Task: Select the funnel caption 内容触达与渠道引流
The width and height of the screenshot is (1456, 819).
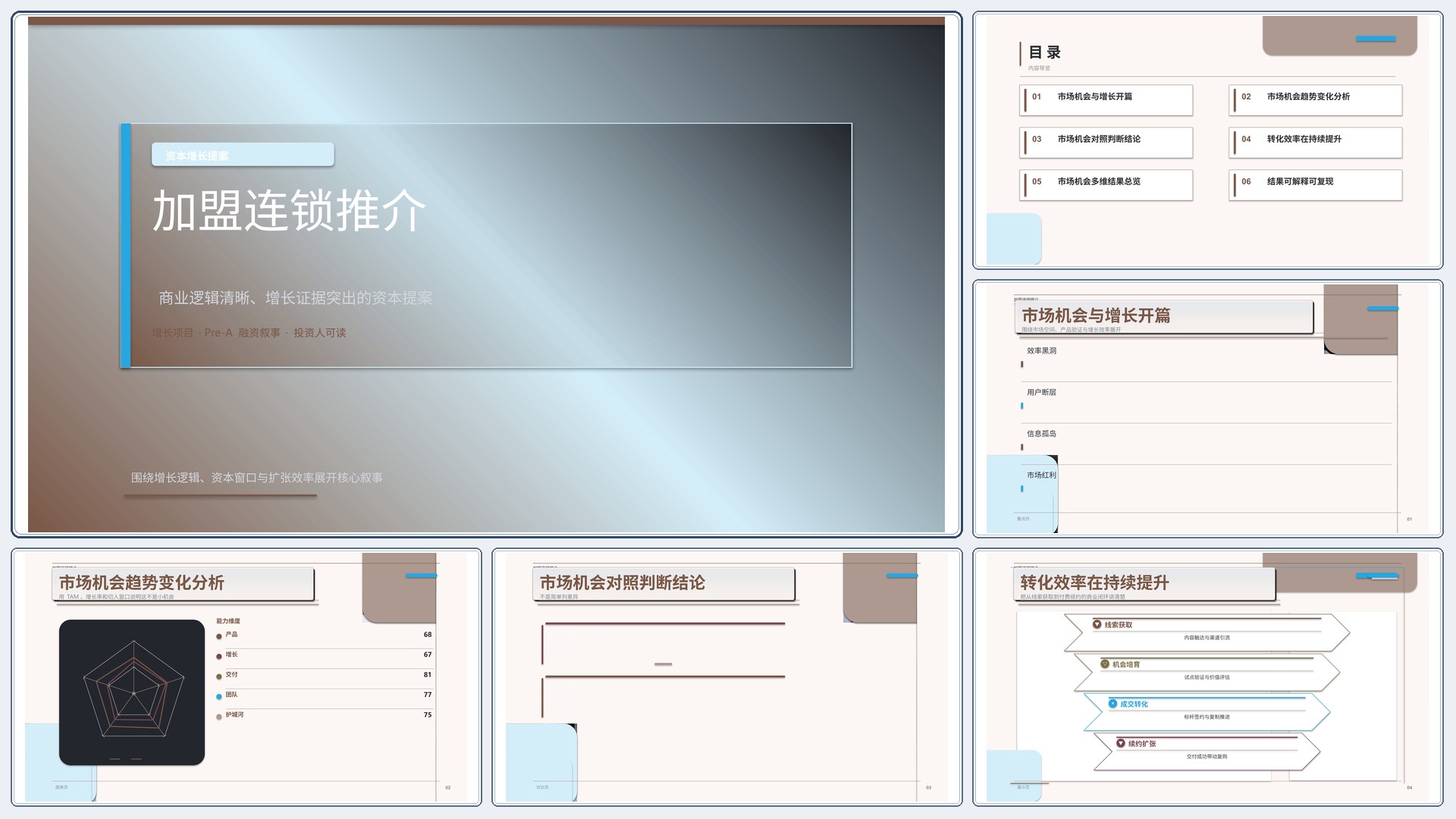Action: [x=1207, y=638]
